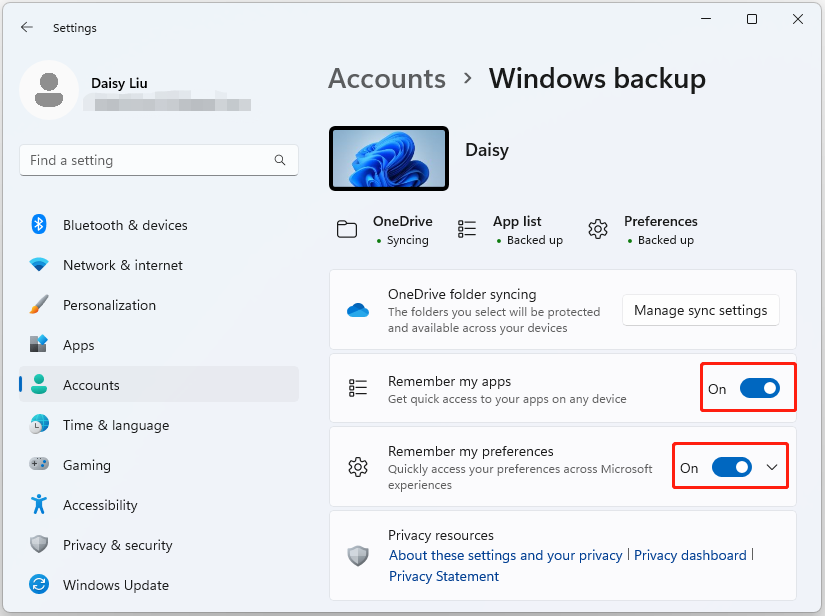Click Accounts in the breadcrumb
Image resolution: width=825 pixels, height=616 pixels.
pyautogui.click(x=387, y=79)
